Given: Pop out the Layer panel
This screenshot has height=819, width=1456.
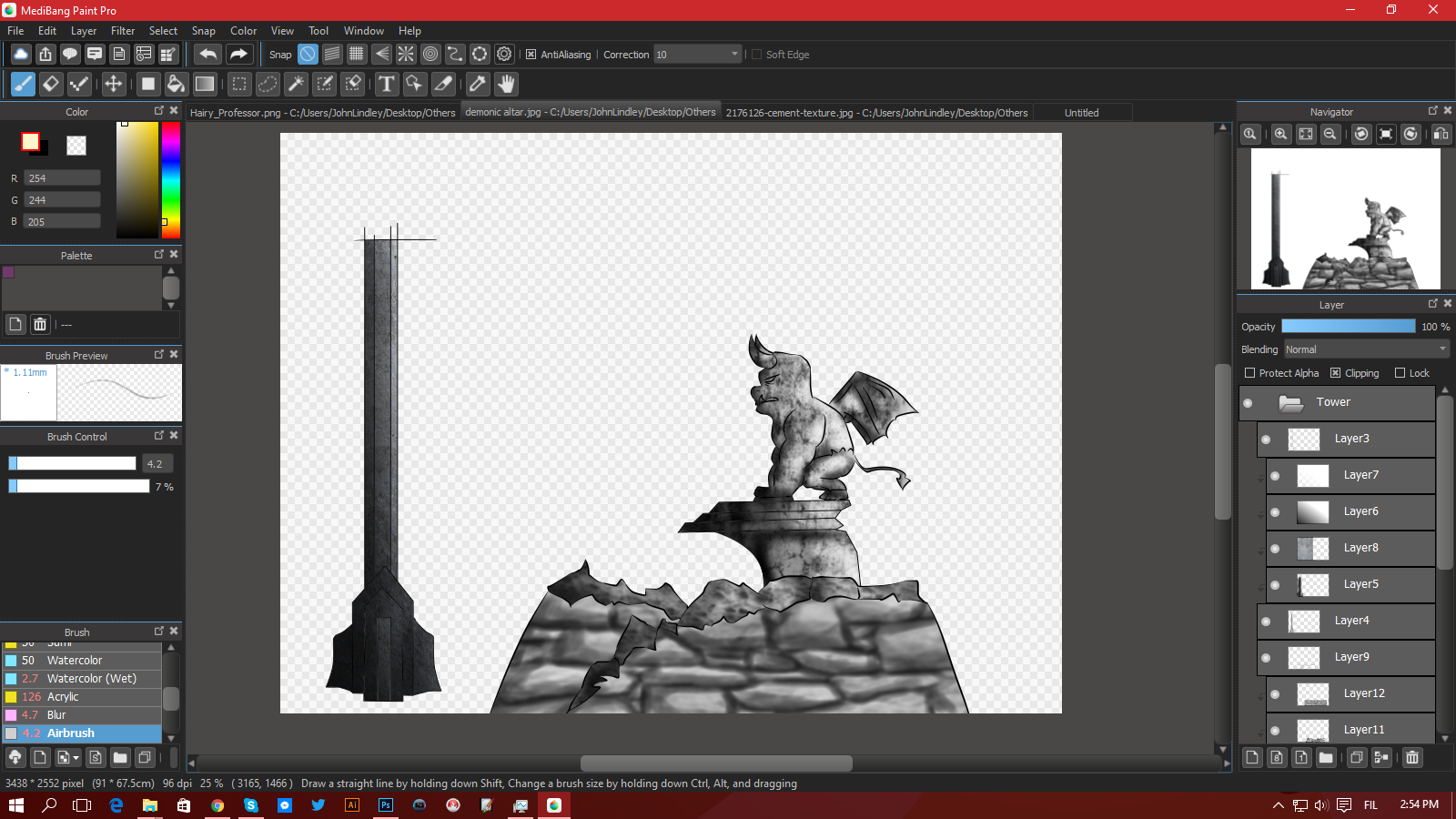Looking at the screenshot, I should click(x=1433, y=303).
